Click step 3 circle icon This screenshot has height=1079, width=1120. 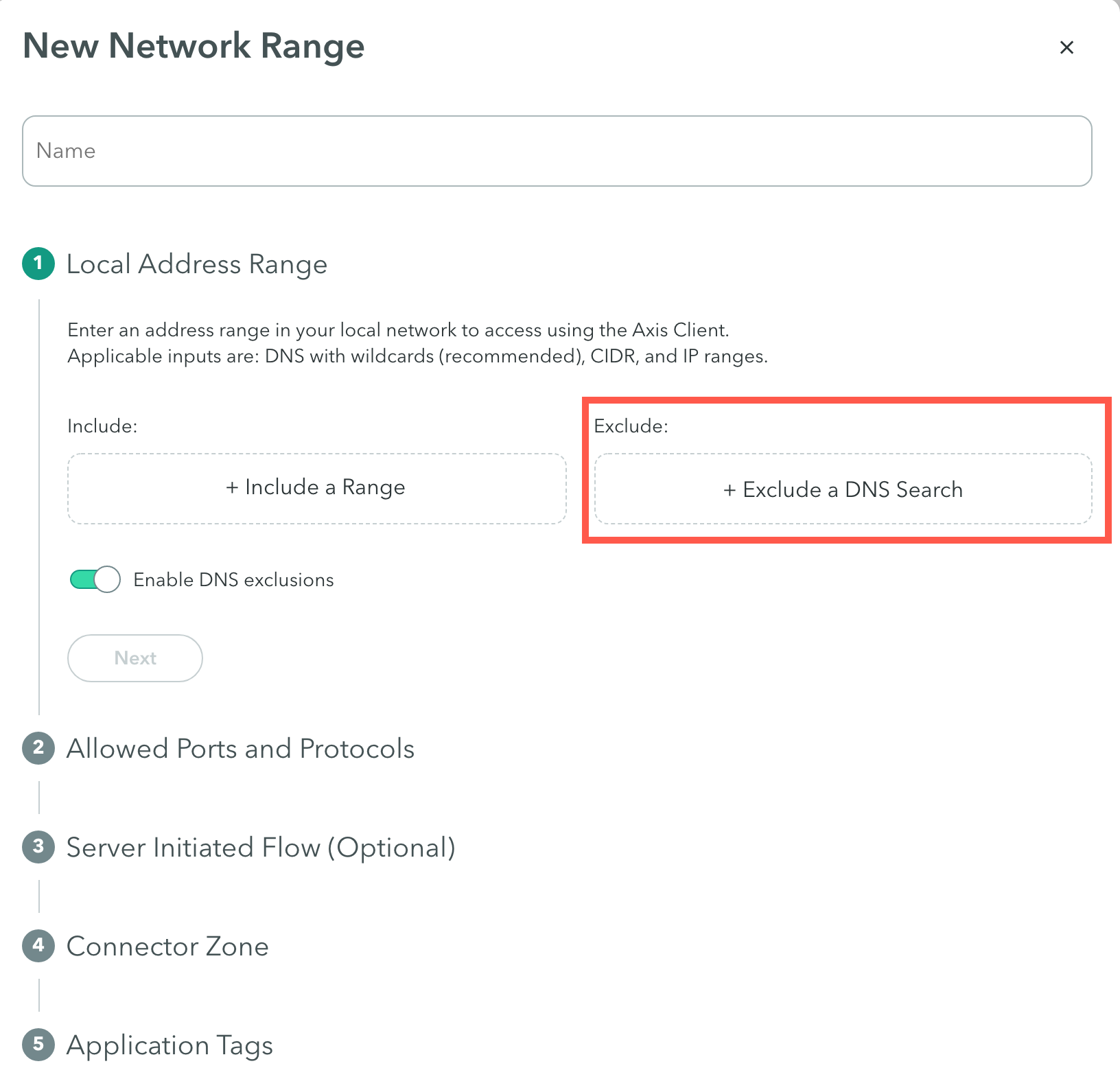click(x=38, y=847)
